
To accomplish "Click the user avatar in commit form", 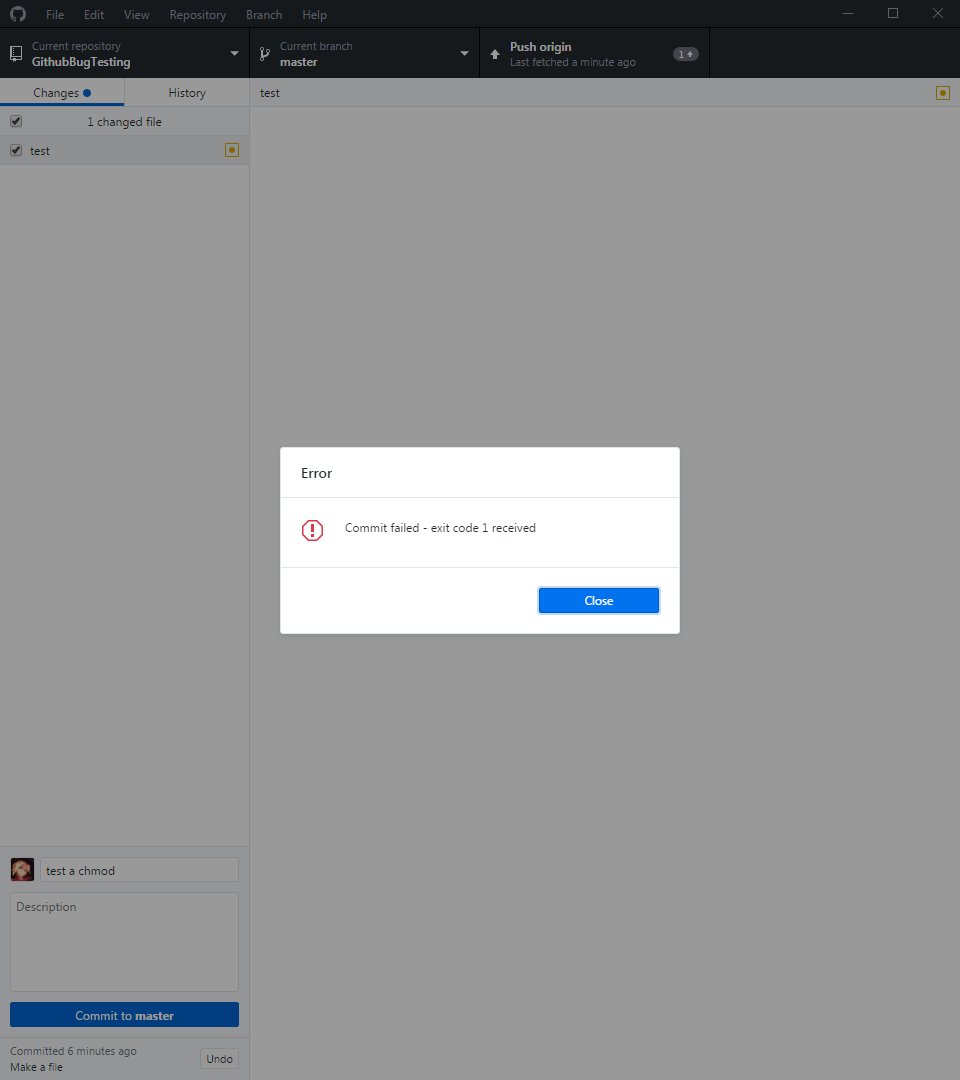I will [22, 869].
